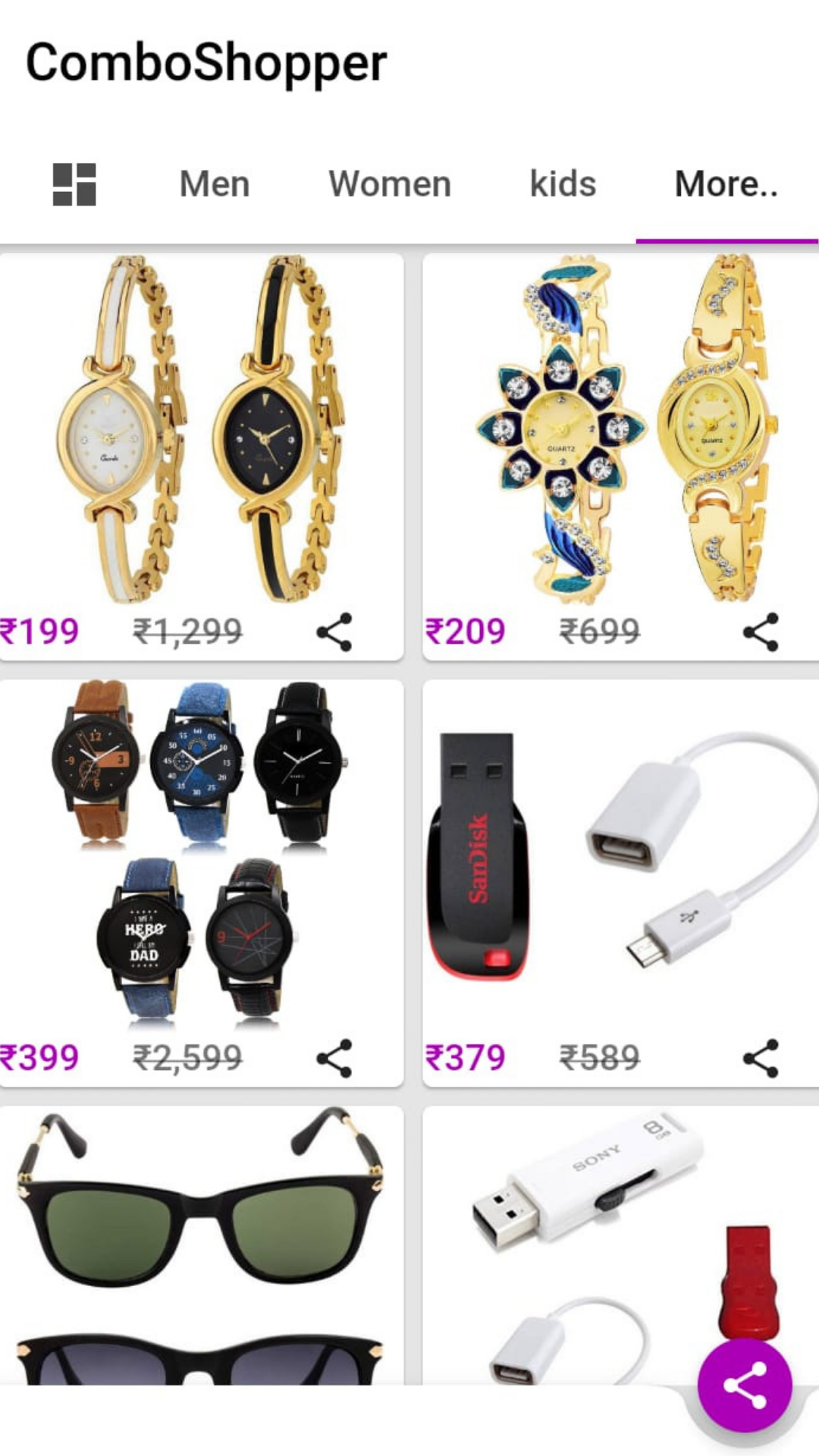Tap the ₹199 price label
The height and width of the screenshot is (1456, 819).
(x=39, y=632)
